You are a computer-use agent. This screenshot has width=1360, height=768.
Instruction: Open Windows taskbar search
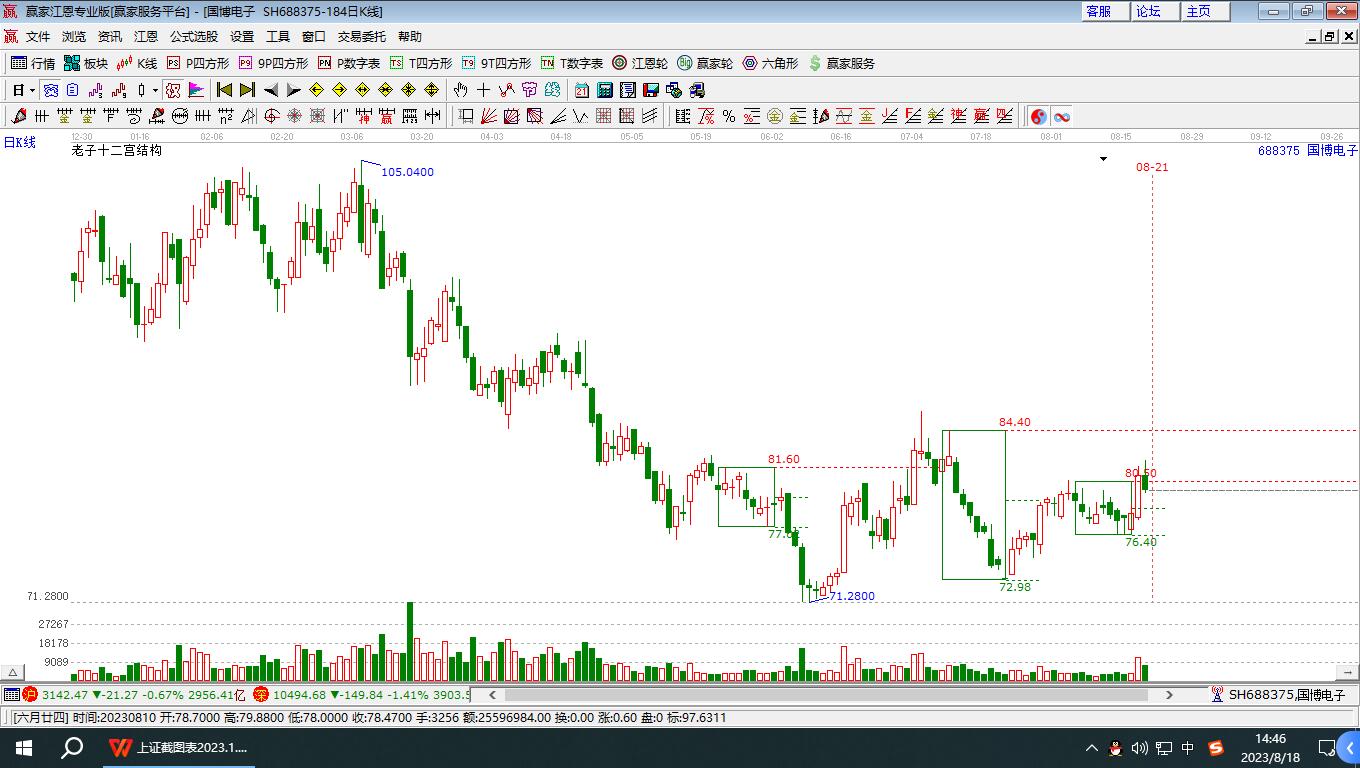coord(72,747)
